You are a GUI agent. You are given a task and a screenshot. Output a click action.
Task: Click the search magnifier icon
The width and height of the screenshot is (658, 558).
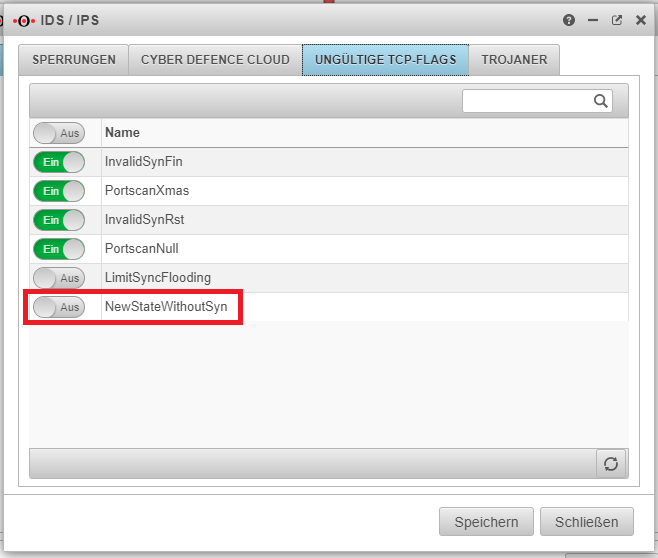(x=601, y=100)
